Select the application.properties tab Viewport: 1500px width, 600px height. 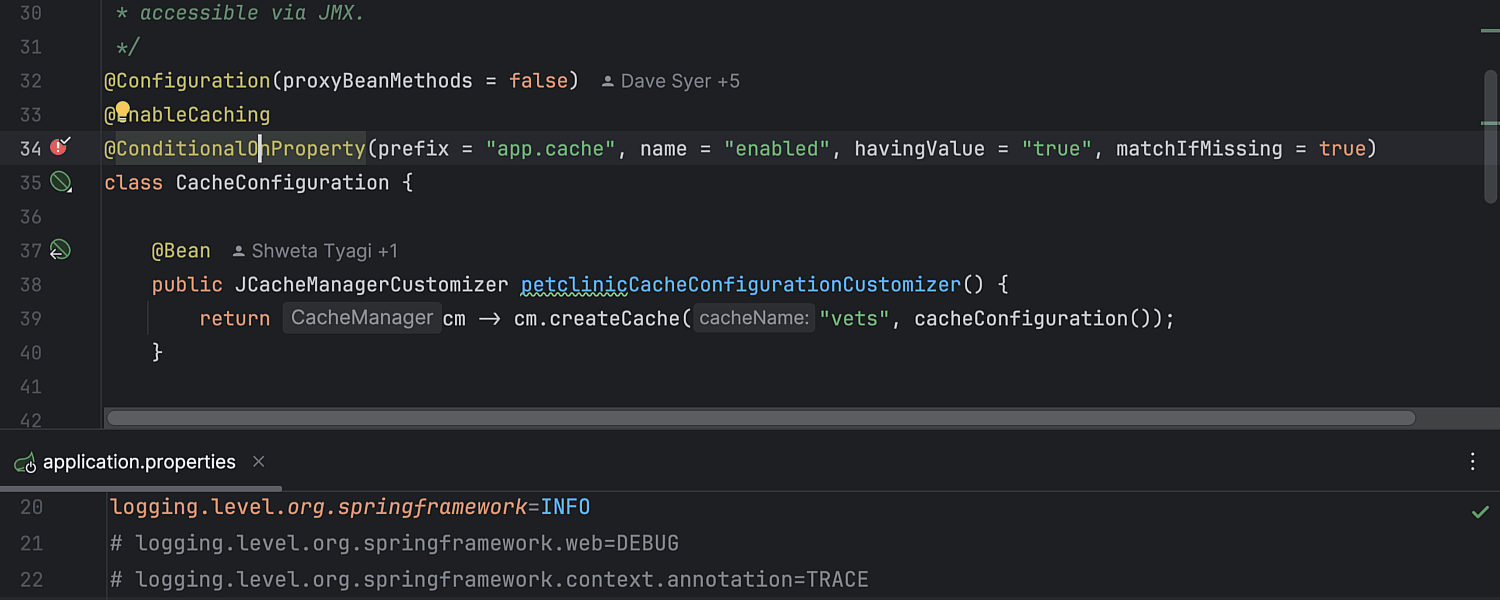point(139,462)
